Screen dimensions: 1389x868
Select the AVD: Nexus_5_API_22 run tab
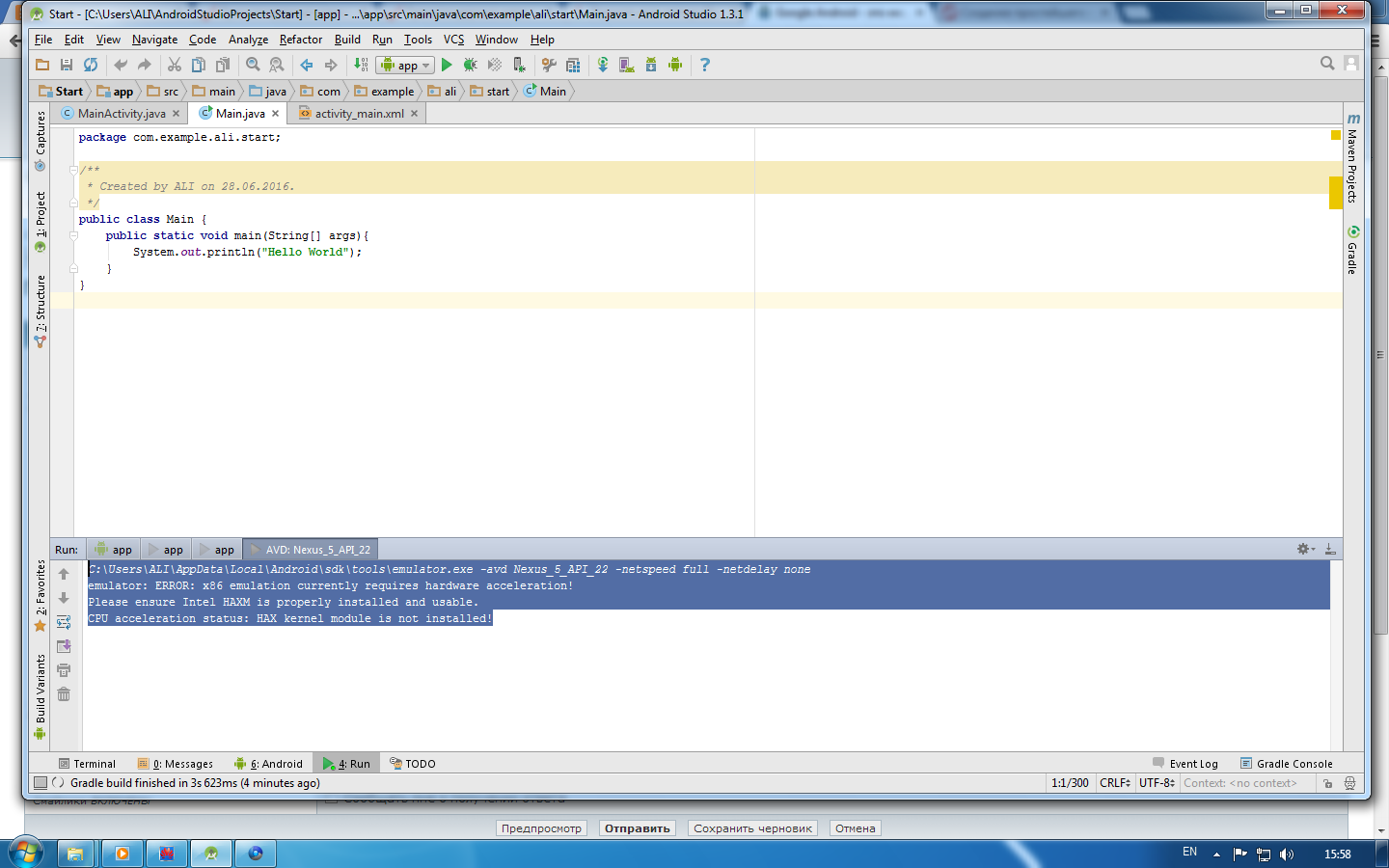point(310,550)
